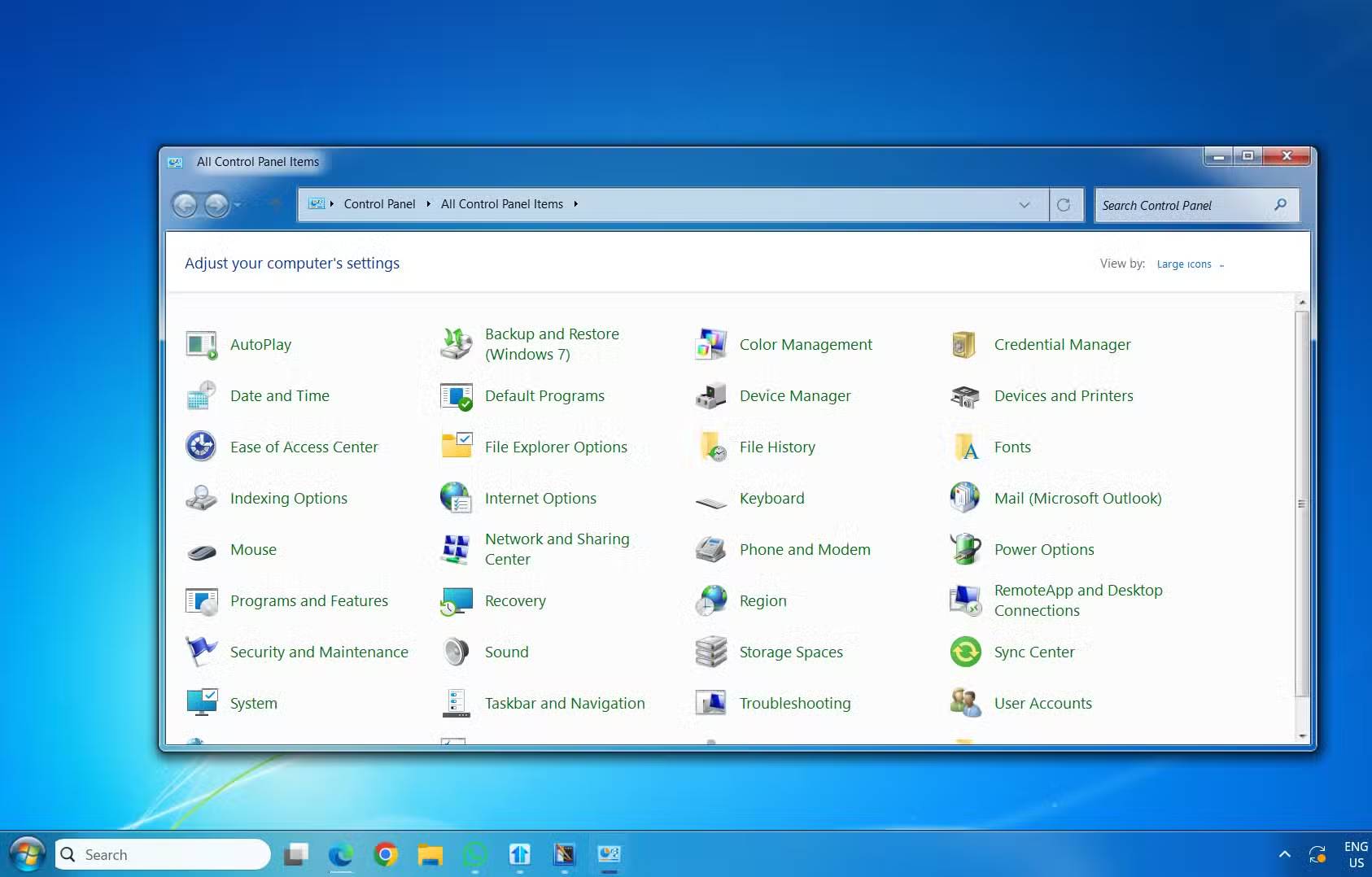Viewport: 1372px width, 877px height.
Task: Click the Sync Center green icon
Action: click(x=965, y=652)
